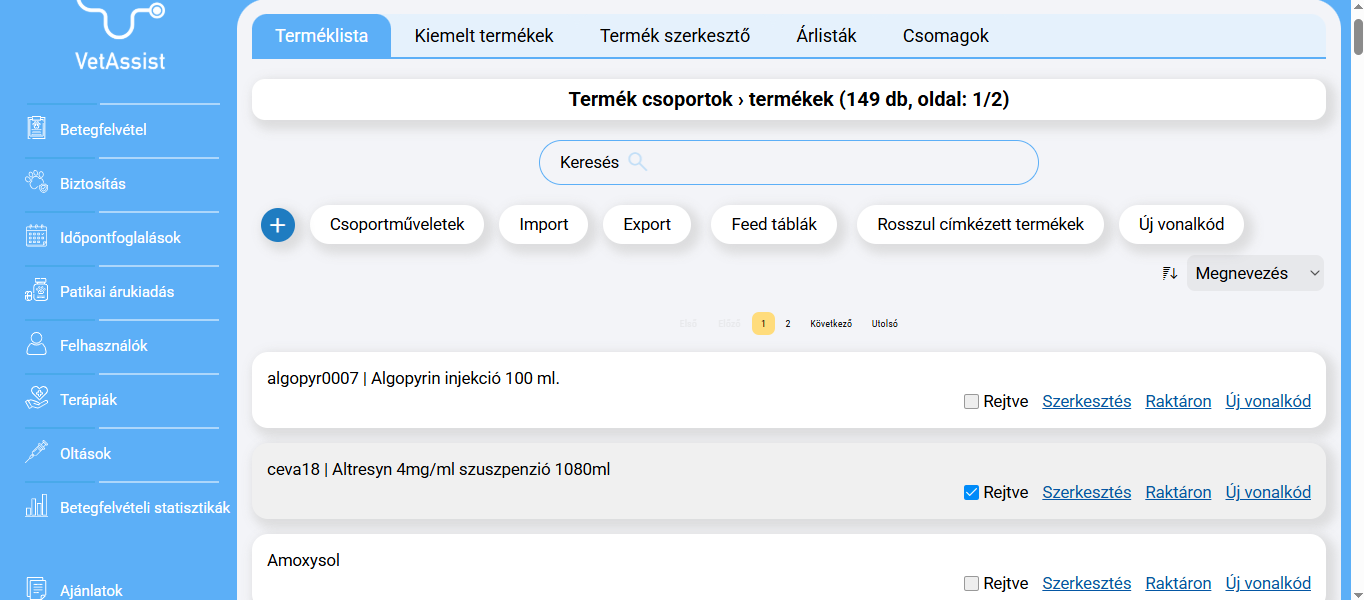Open Terápiák using the heart-hand icon
Image resolution: width=1364 pixels, height=600 pixels.
pyautogui.click(x=37, y=399)
